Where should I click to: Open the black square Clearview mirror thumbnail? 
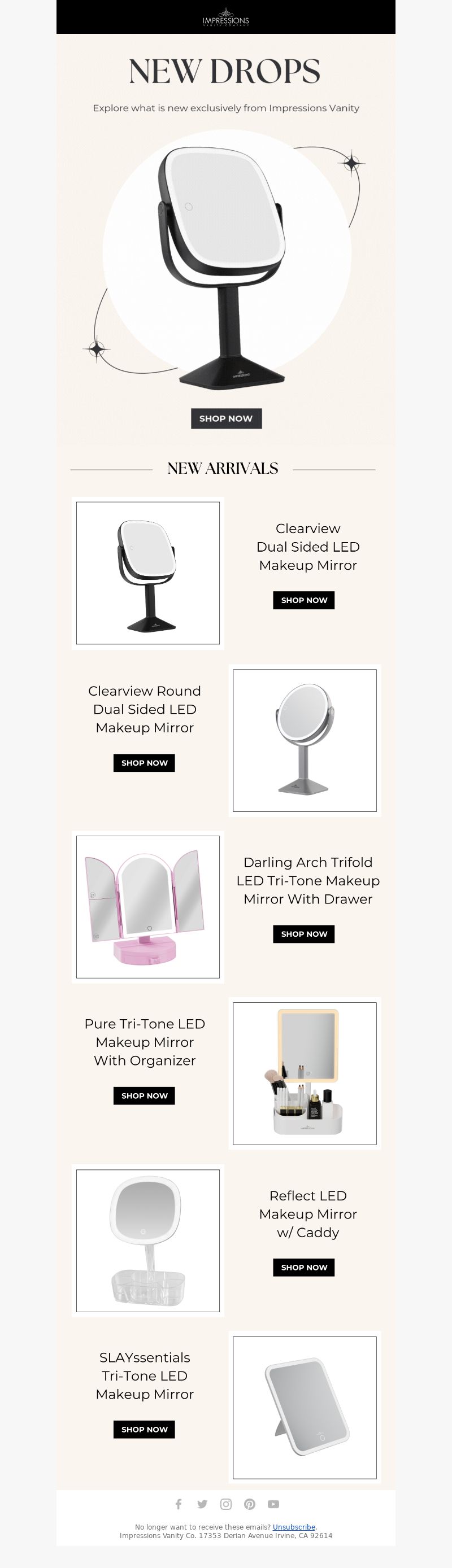[148, 573]
